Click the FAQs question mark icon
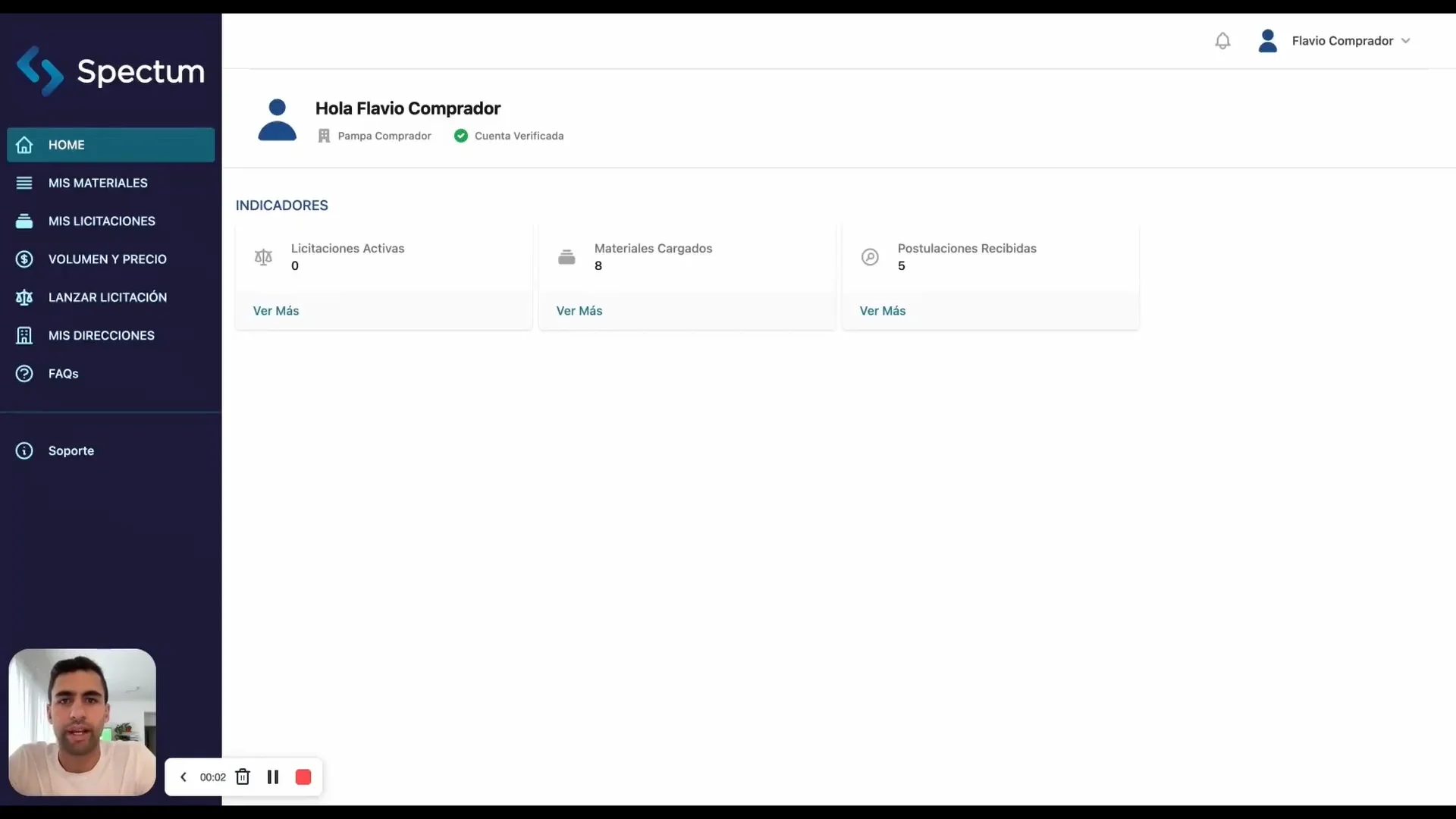The width and height of the screenshot is (1456, 819). point(24,374)
